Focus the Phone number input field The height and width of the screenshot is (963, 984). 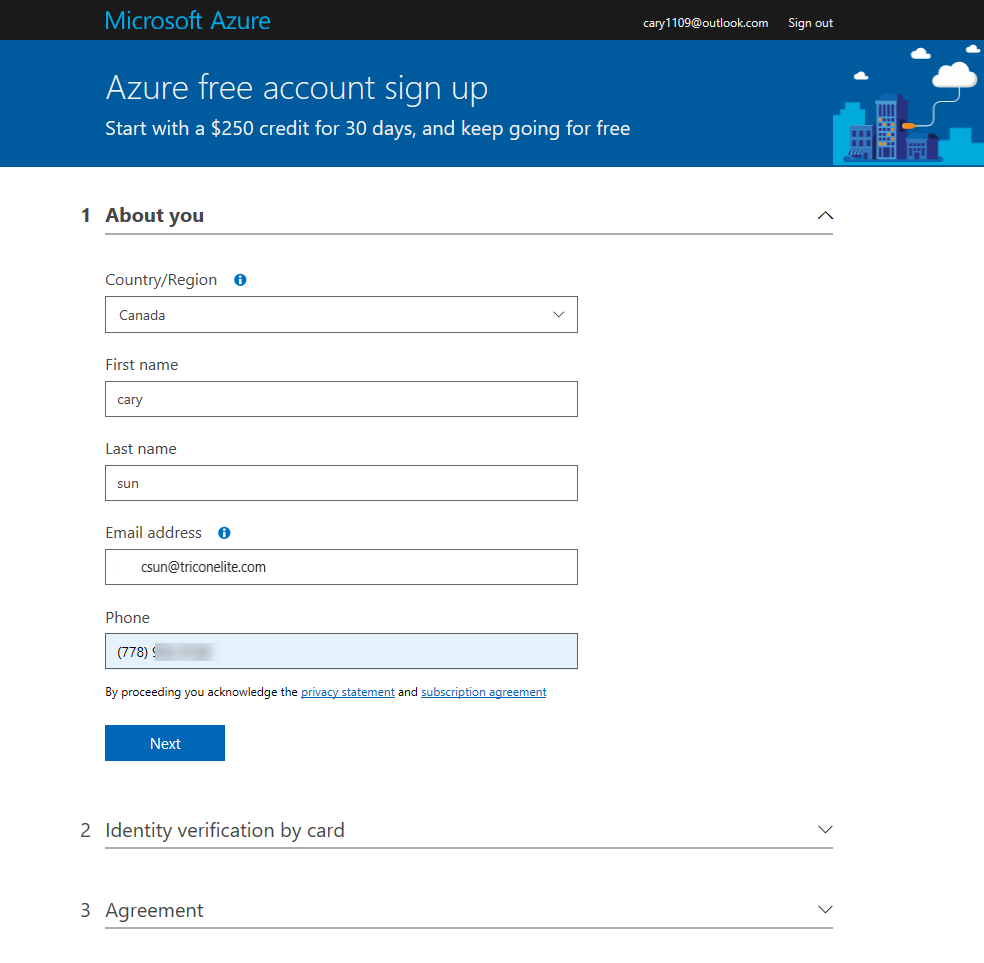point(341,651)
